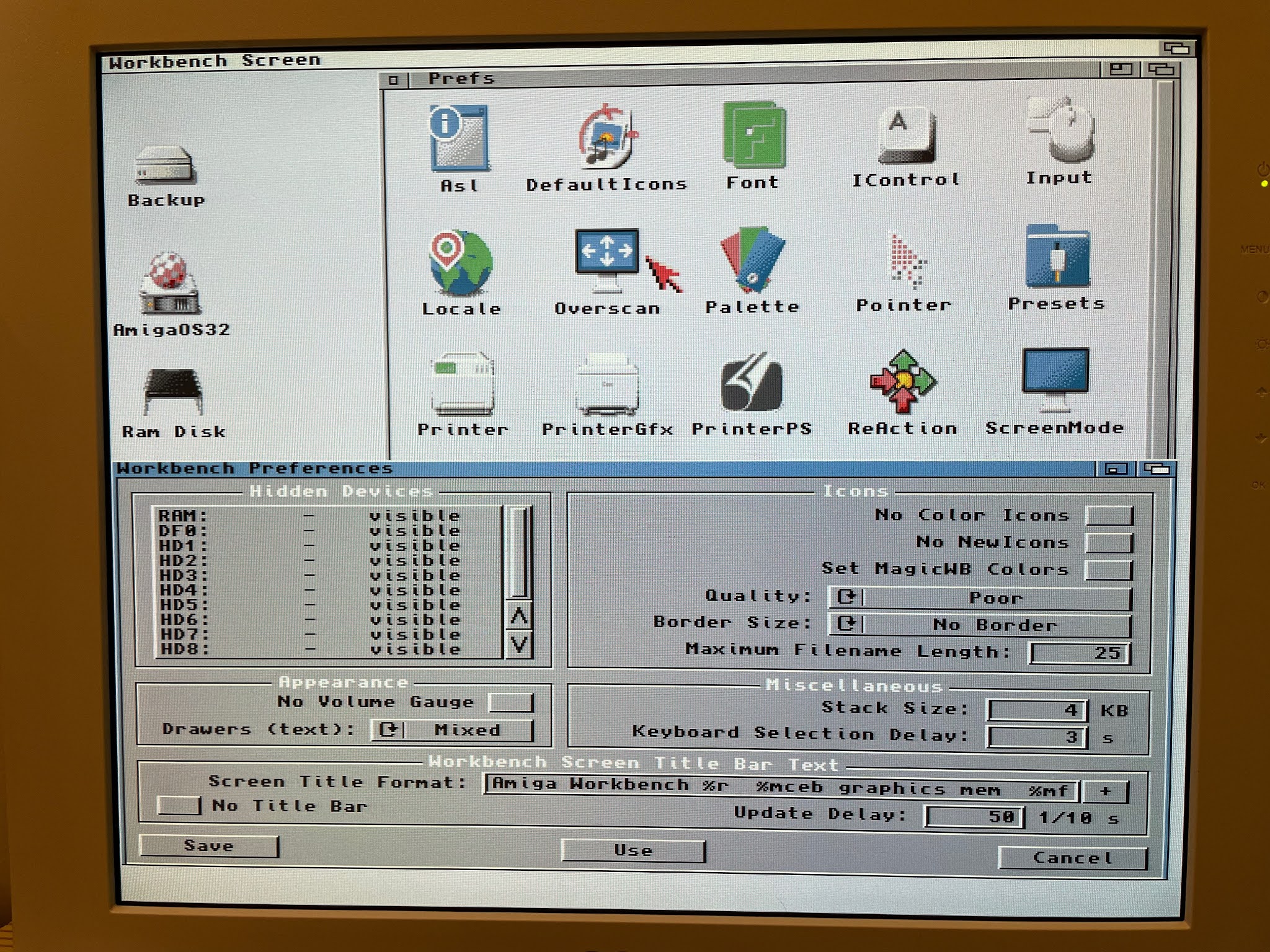
Task: Click the Prefs window close gadget
Action: coord(394,80)
